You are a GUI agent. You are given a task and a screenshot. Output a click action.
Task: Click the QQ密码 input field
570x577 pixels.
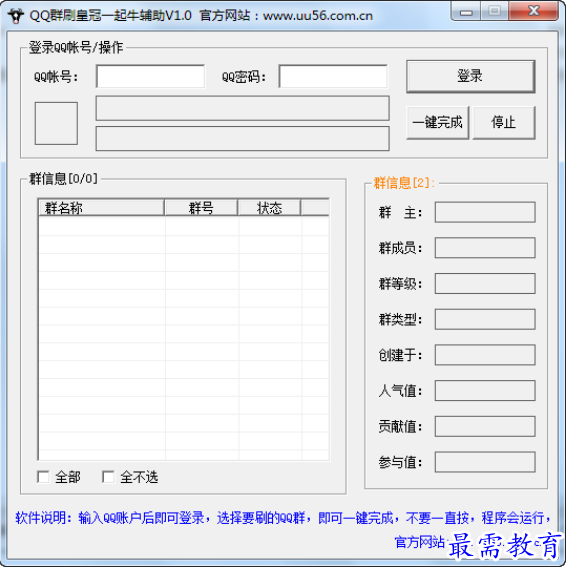click(x=333, y=76)
